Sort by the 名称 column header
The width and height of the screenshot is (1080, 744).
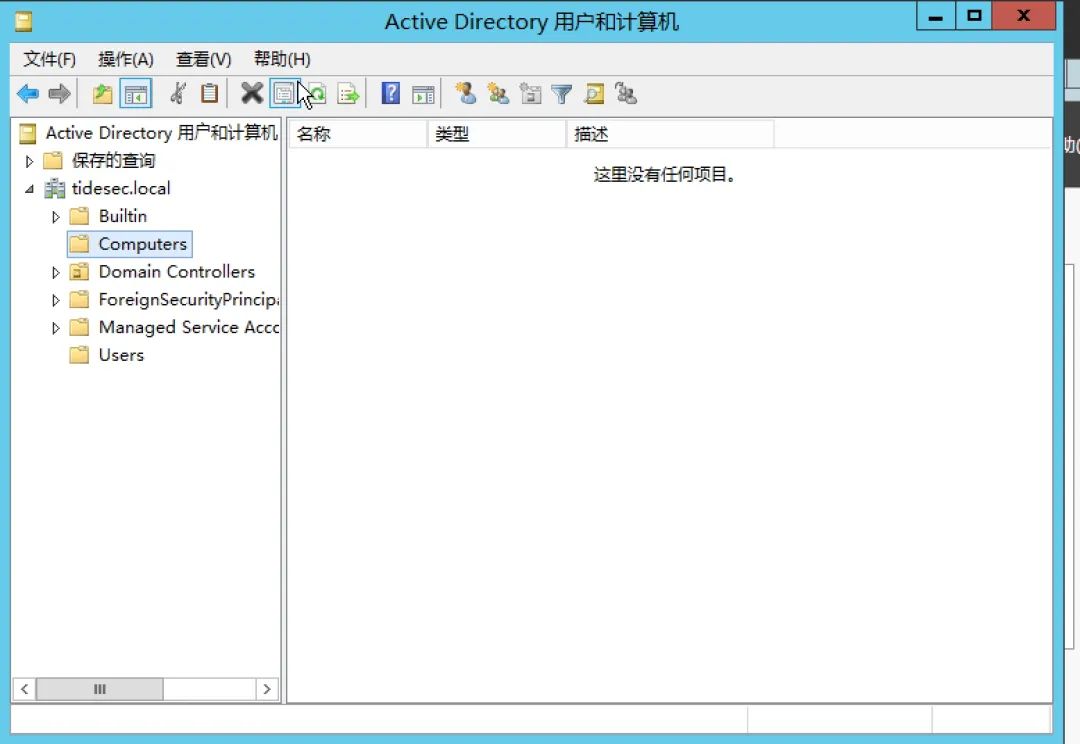point(357,133)
